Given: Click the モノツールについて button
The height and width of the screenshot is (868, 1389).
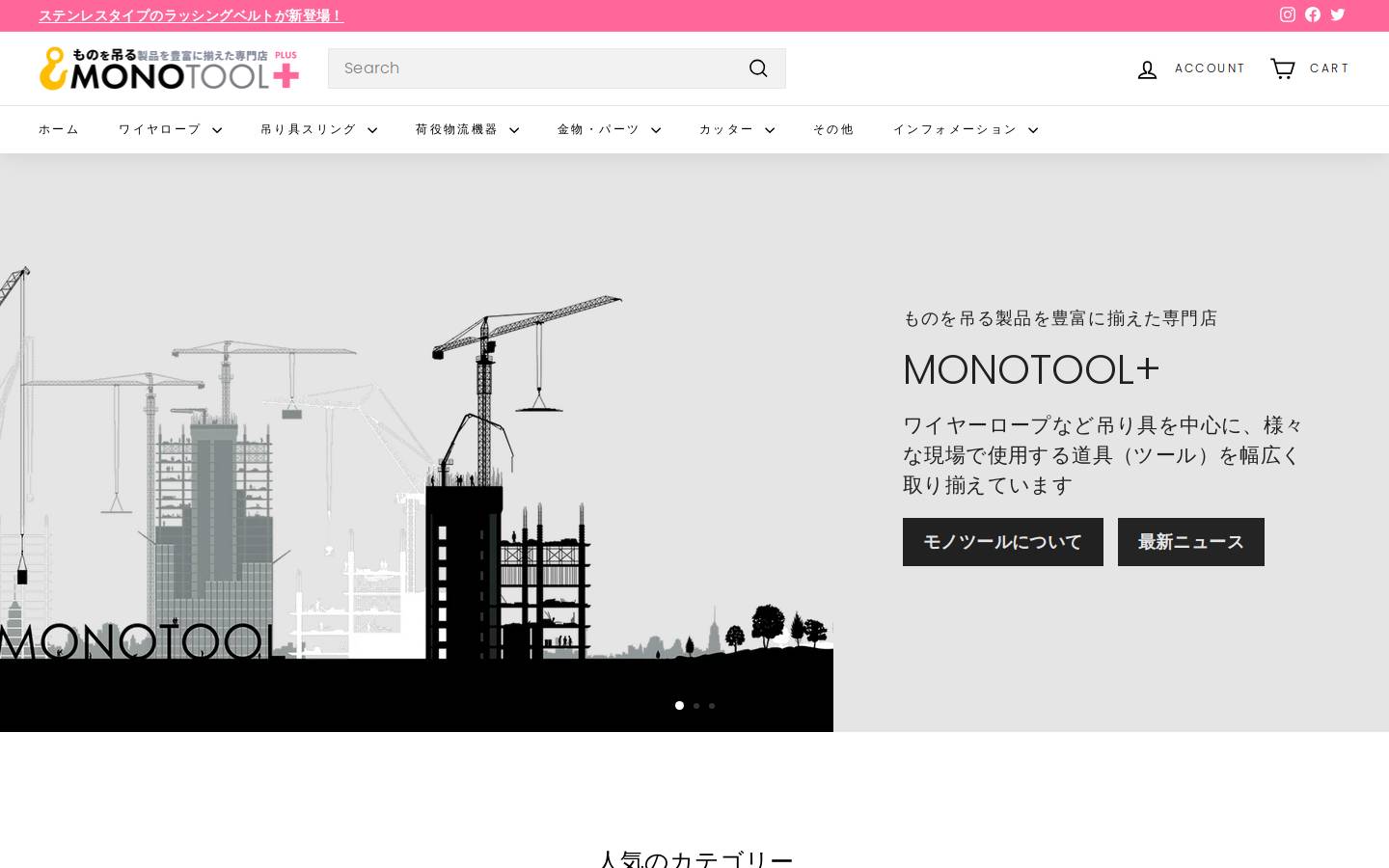Looking at the screenshot, I should [x=1003, y=542].
